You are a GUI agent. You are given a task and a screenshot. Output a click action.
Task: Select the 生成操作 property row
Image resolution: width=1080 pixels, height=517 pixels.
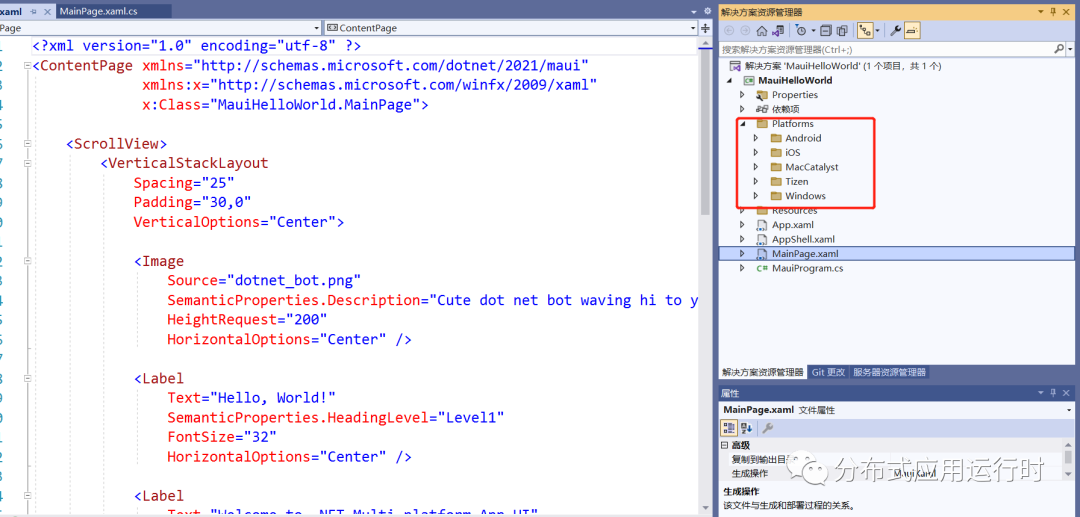891,474
